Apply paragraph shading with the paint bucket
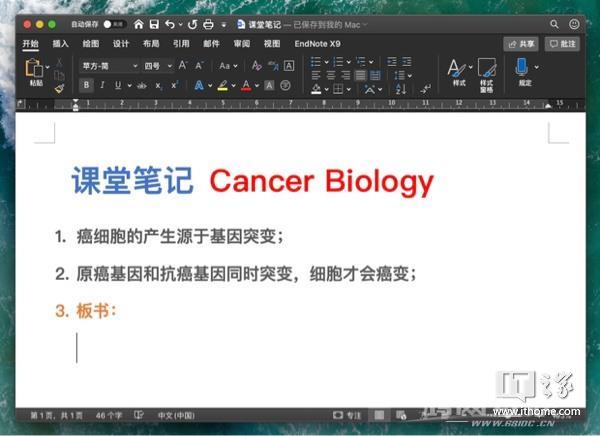The image size is (600, 436). click(316, 89)
